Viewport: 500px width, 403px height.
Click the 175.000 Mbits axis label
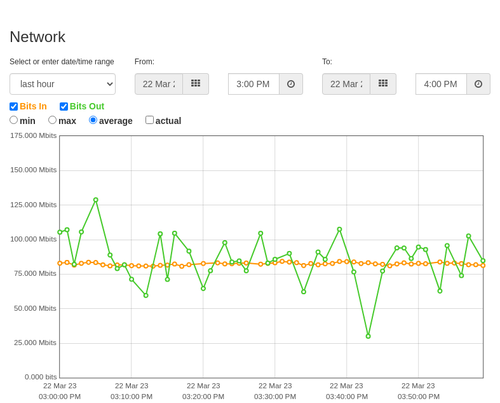tap(33, 135)
